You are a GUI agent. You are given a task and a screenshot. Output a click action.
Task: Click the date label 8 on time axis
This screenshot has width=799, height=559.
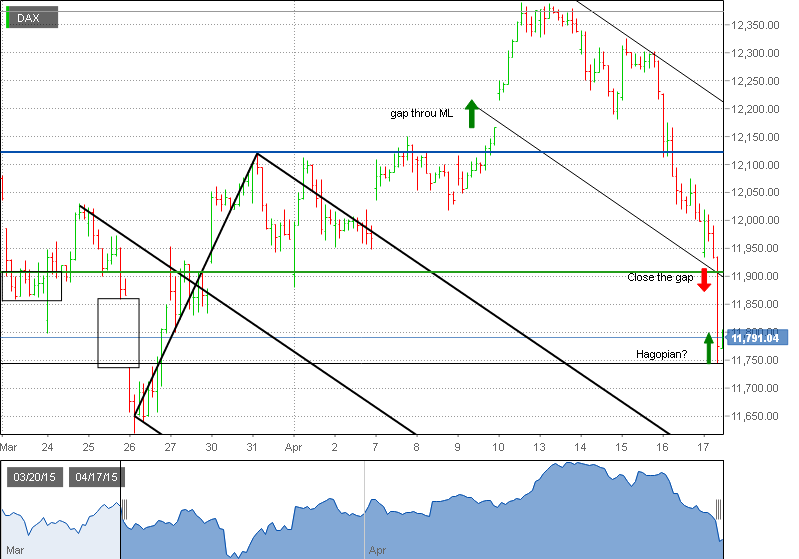[x=416, y=447]
